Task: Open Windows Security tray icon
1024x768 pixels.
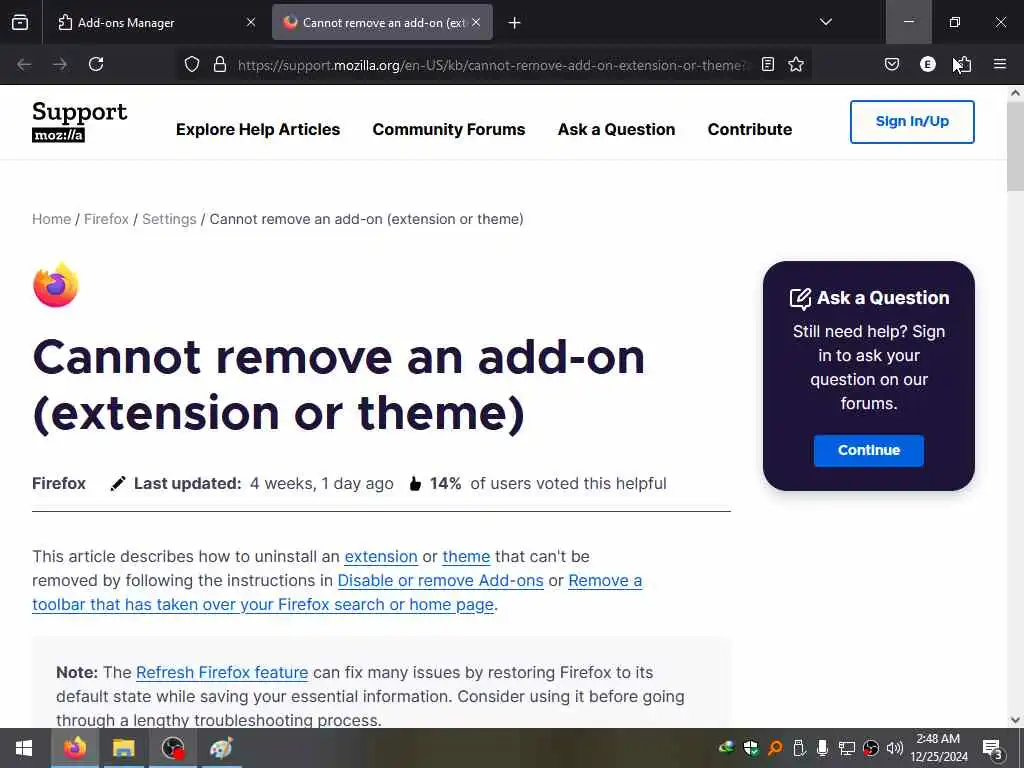Action: pos(751,748)
